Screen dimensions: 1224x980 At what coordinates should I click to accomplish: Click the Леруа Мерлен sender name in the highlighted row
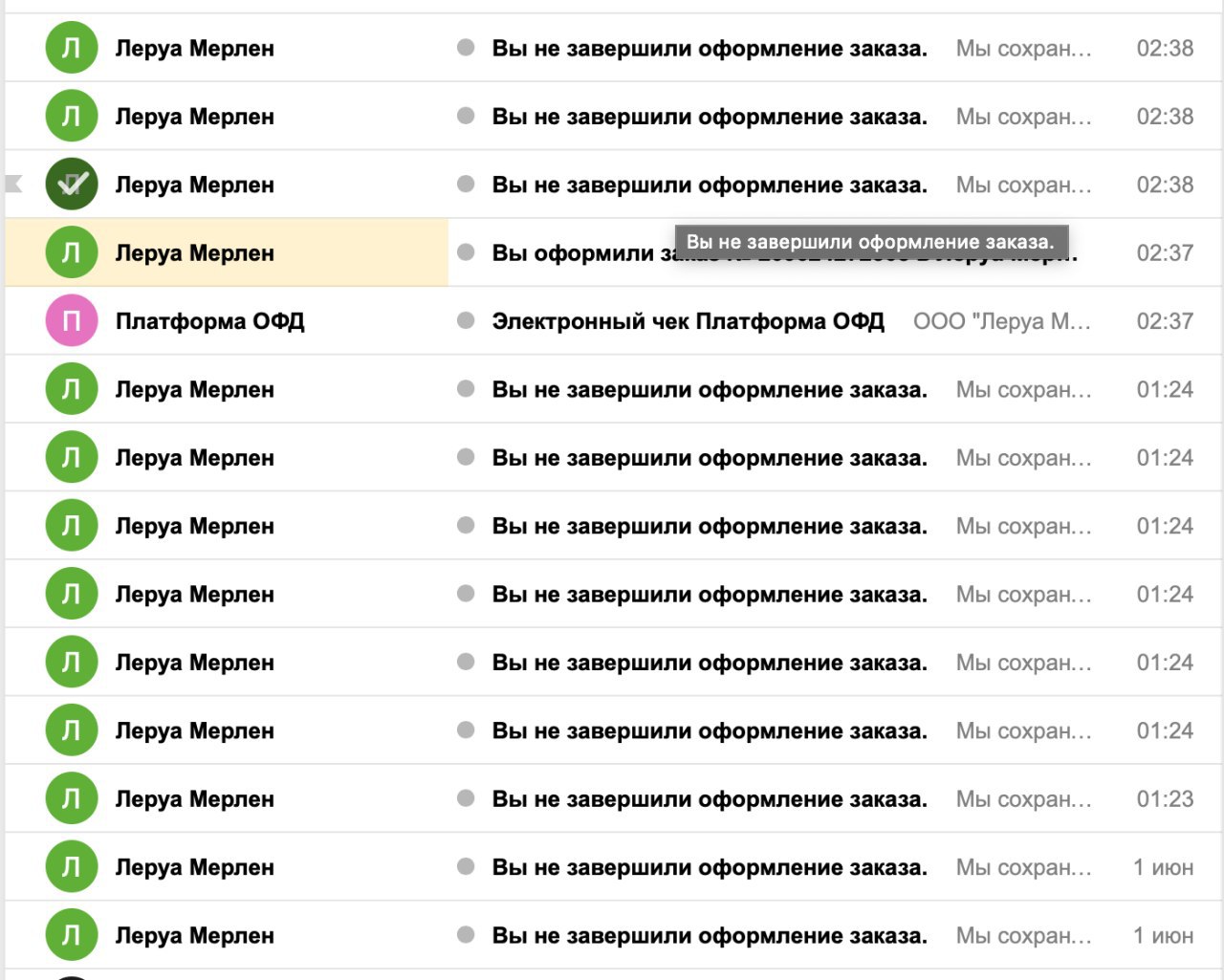pos(194,253)
